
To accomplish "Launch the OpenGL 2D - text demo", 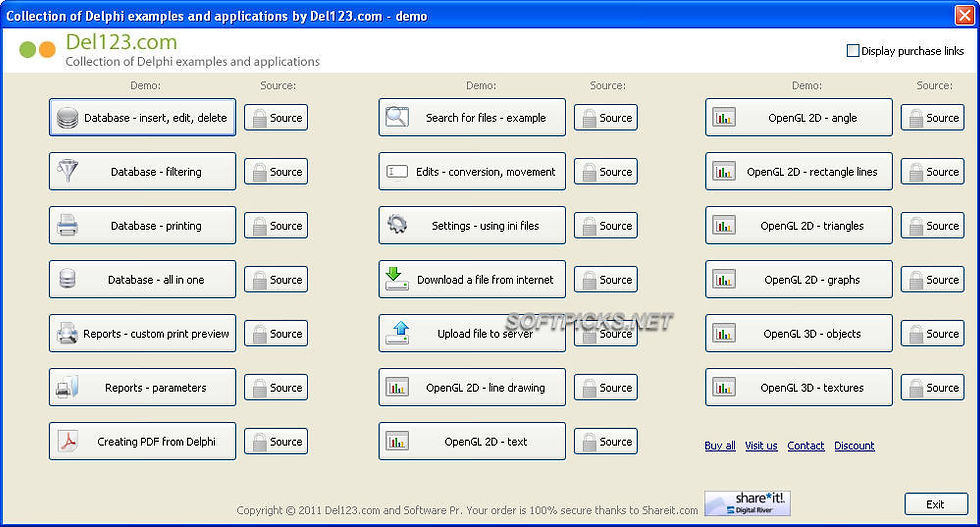I will [472, 441].
